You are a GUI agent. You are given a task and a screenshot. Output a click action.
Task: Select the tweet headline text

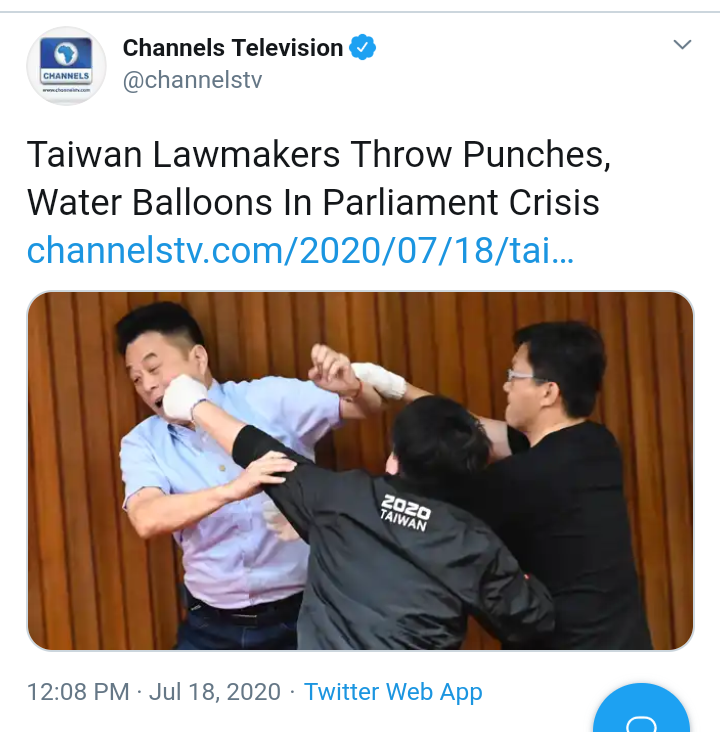(x=319, y=178)
